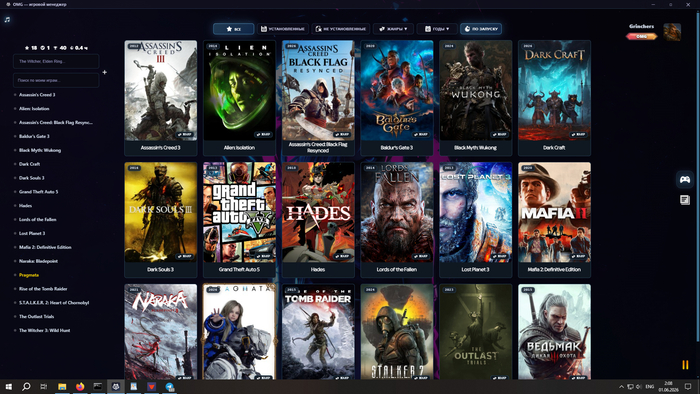700x394 pixels.
Task: Click the small badge on Mafia 2 cover
Action: [x=578, y=256]
